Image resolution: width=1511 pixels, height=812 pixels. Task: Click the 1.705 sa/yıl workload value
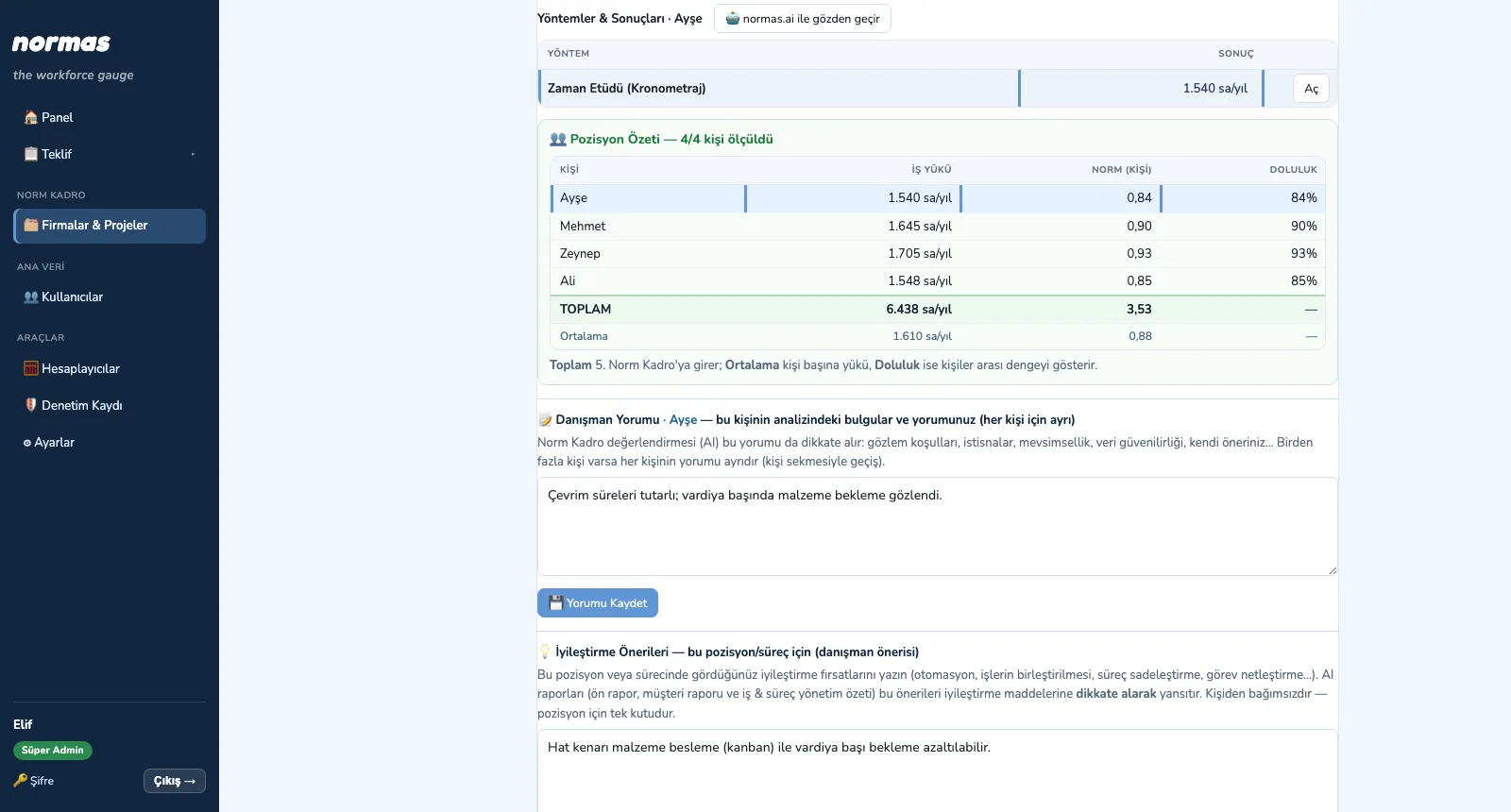tap(920, 254)
